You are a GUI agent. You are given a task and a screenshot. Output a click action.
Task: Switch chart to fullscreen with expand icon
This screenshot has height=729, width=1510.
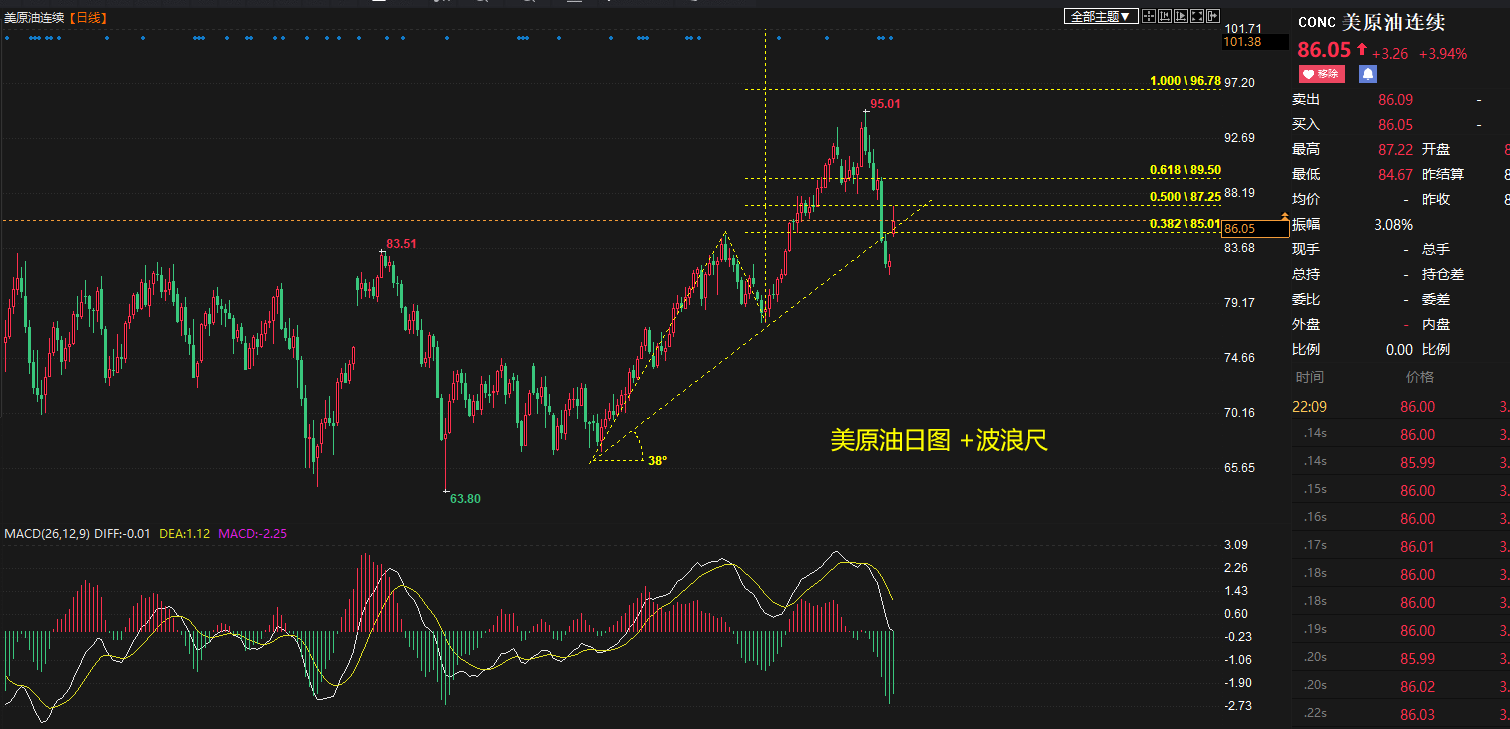click(1197, 16)
